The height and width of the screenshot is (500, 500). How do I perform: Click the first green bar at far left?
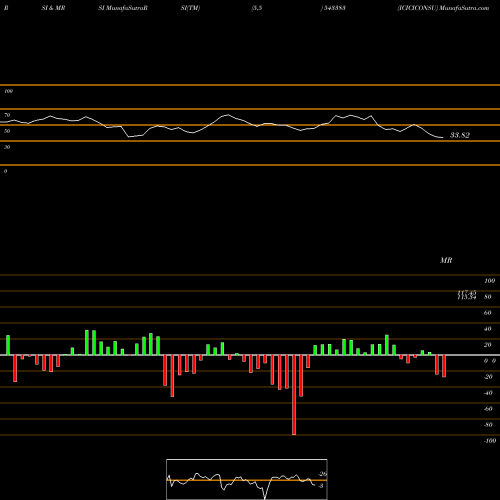point(8,345)
